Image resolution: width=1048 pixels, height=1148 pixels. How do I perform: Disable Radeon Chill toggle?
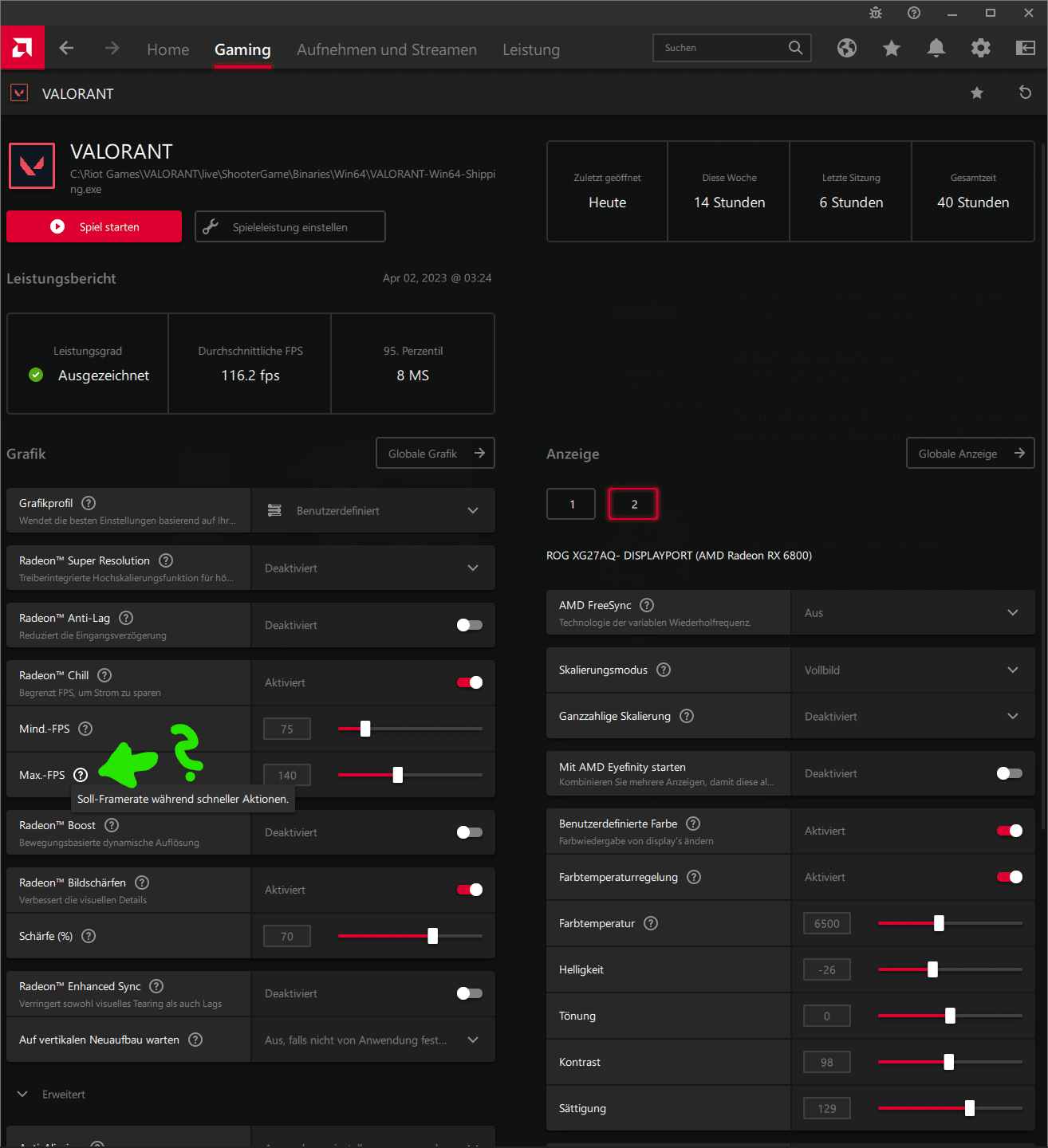point(470,682)
